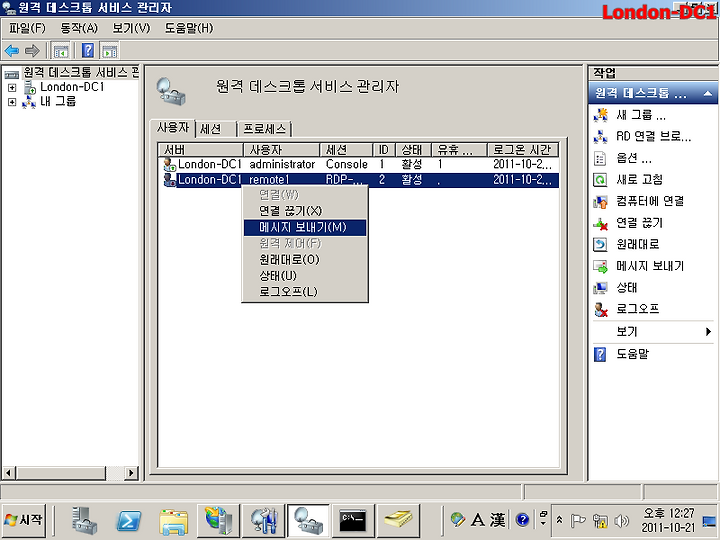Open the 보기(V) menu
720x540 pixels.
[131, 28]
